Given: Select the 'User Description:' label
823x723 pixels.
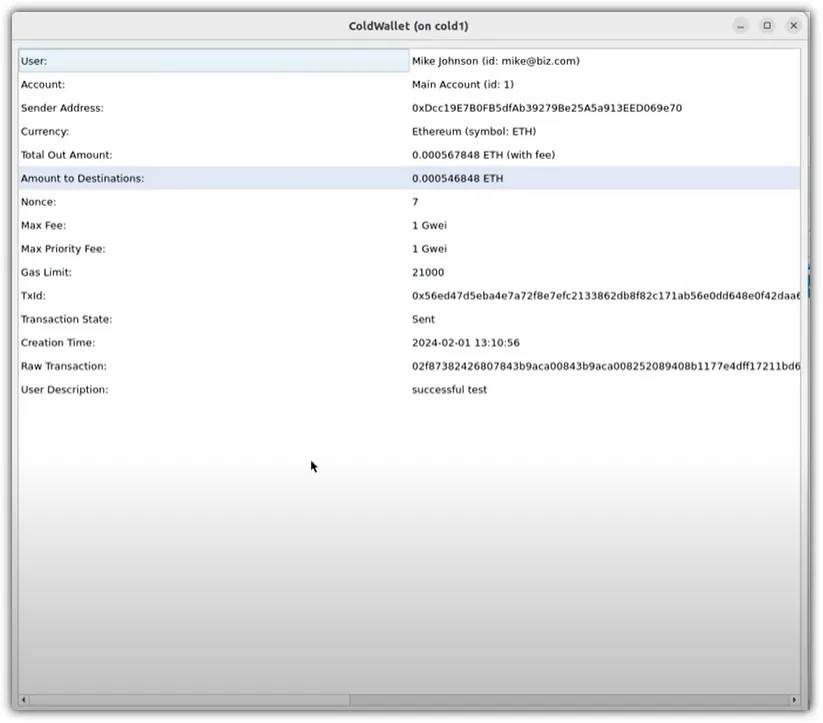Looking at the screenshot, I should pos(64,390).
